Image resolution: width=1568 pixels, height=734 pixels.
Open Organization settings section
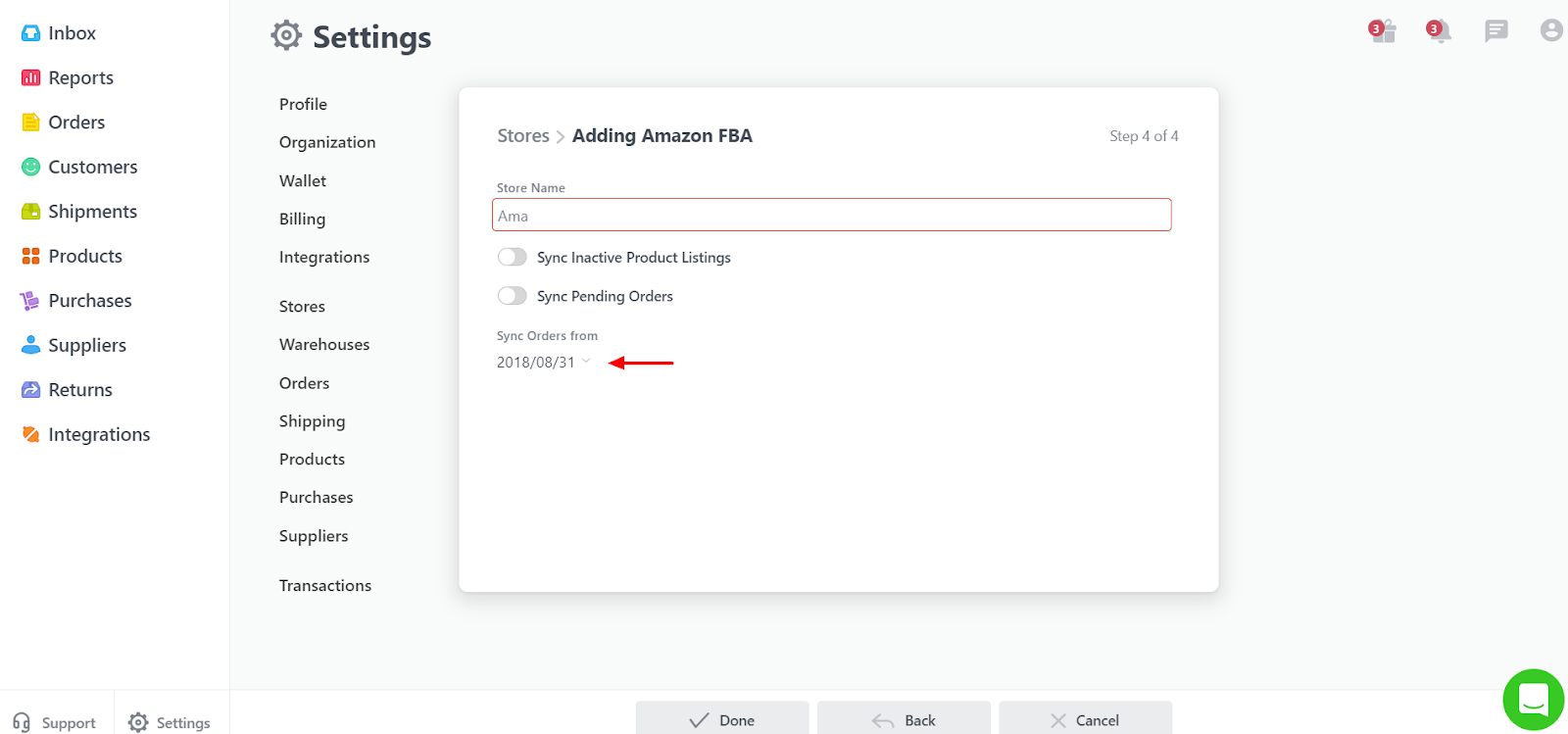click(327, 142)
